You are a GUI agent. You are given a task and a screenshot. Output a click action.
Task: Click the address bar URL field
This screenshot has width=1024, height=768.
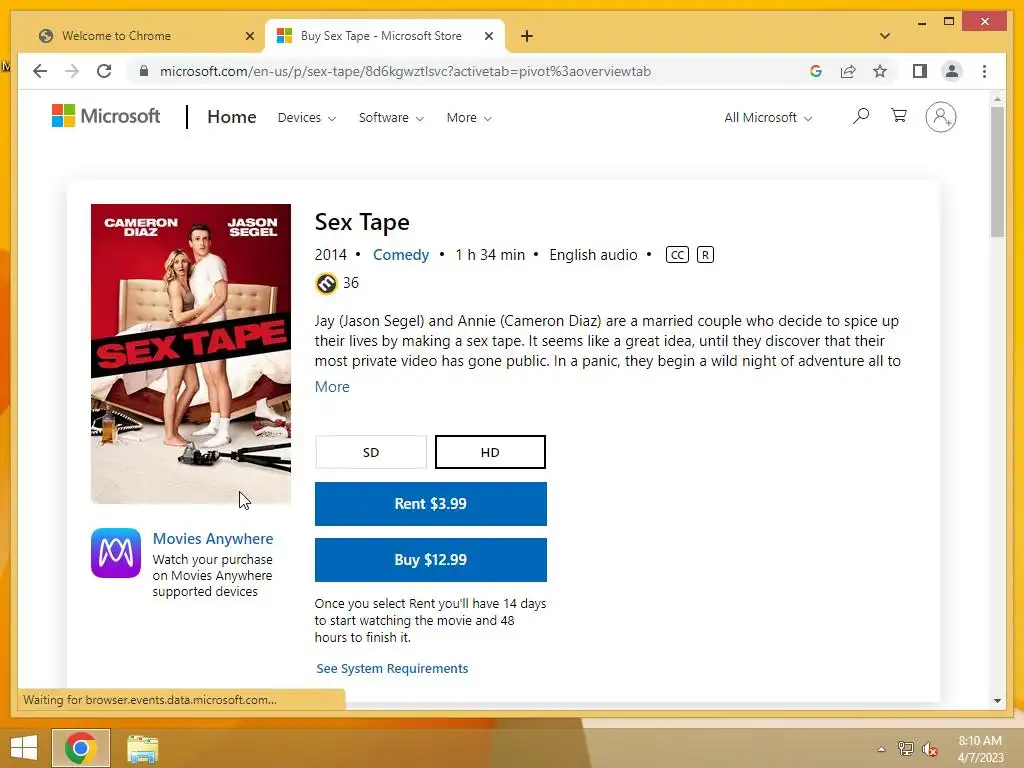[x=405, y=71]
